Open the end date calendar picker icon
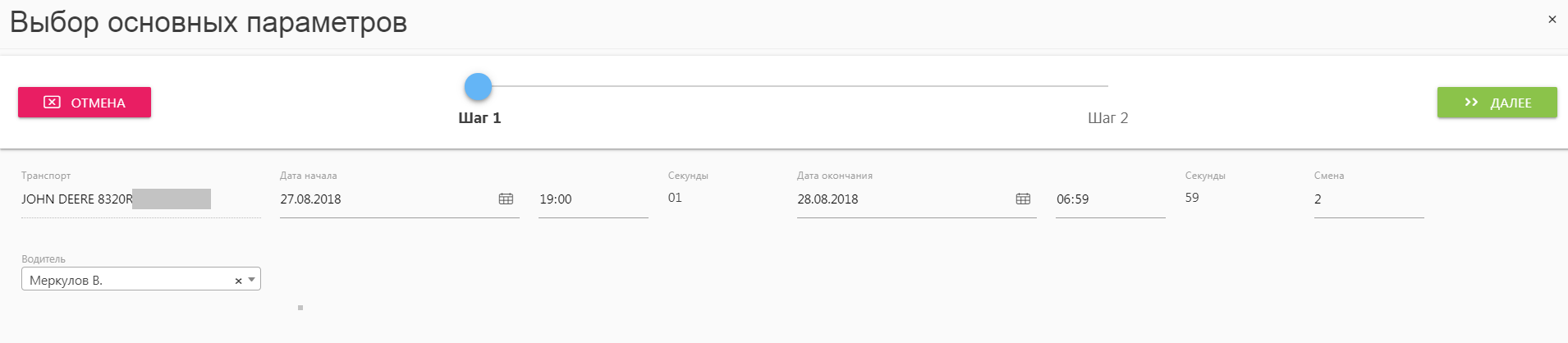This screenshot has height=343, width=1568. 1023,199
